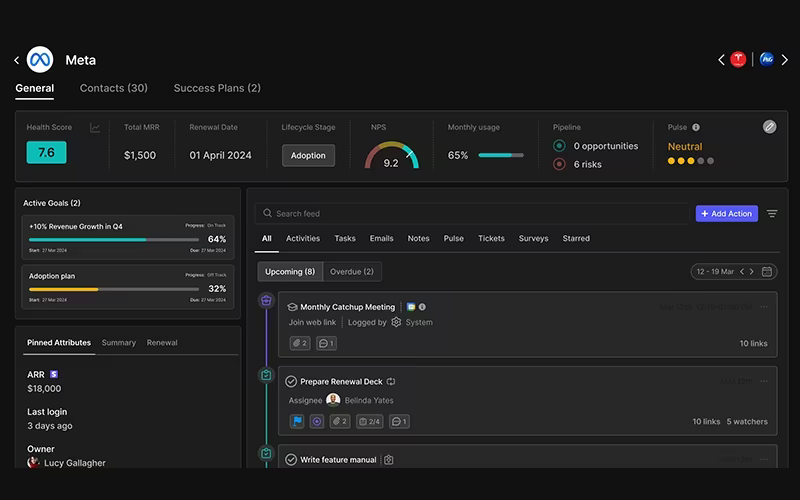Select the Tickets feed tab

tap(491, 238)
